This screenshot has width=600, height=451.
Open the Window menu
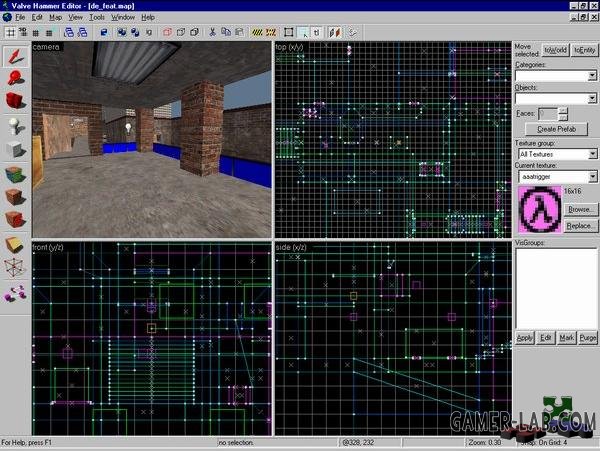123,17
